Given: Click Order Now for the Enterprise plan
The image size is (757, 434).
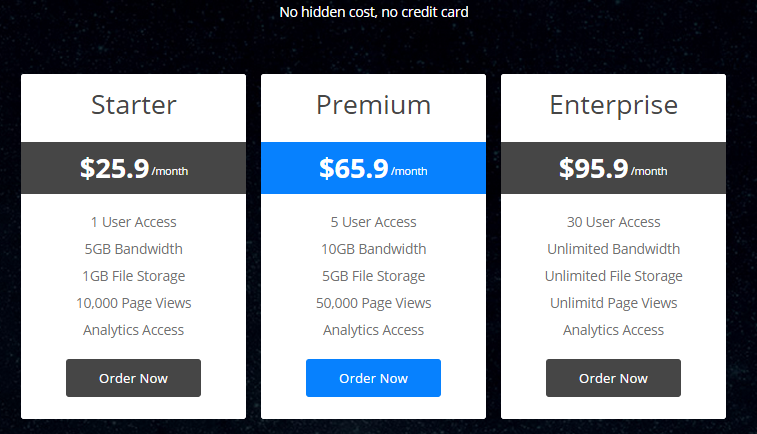Looking at the screenshot, I should [x=613, y=378].
